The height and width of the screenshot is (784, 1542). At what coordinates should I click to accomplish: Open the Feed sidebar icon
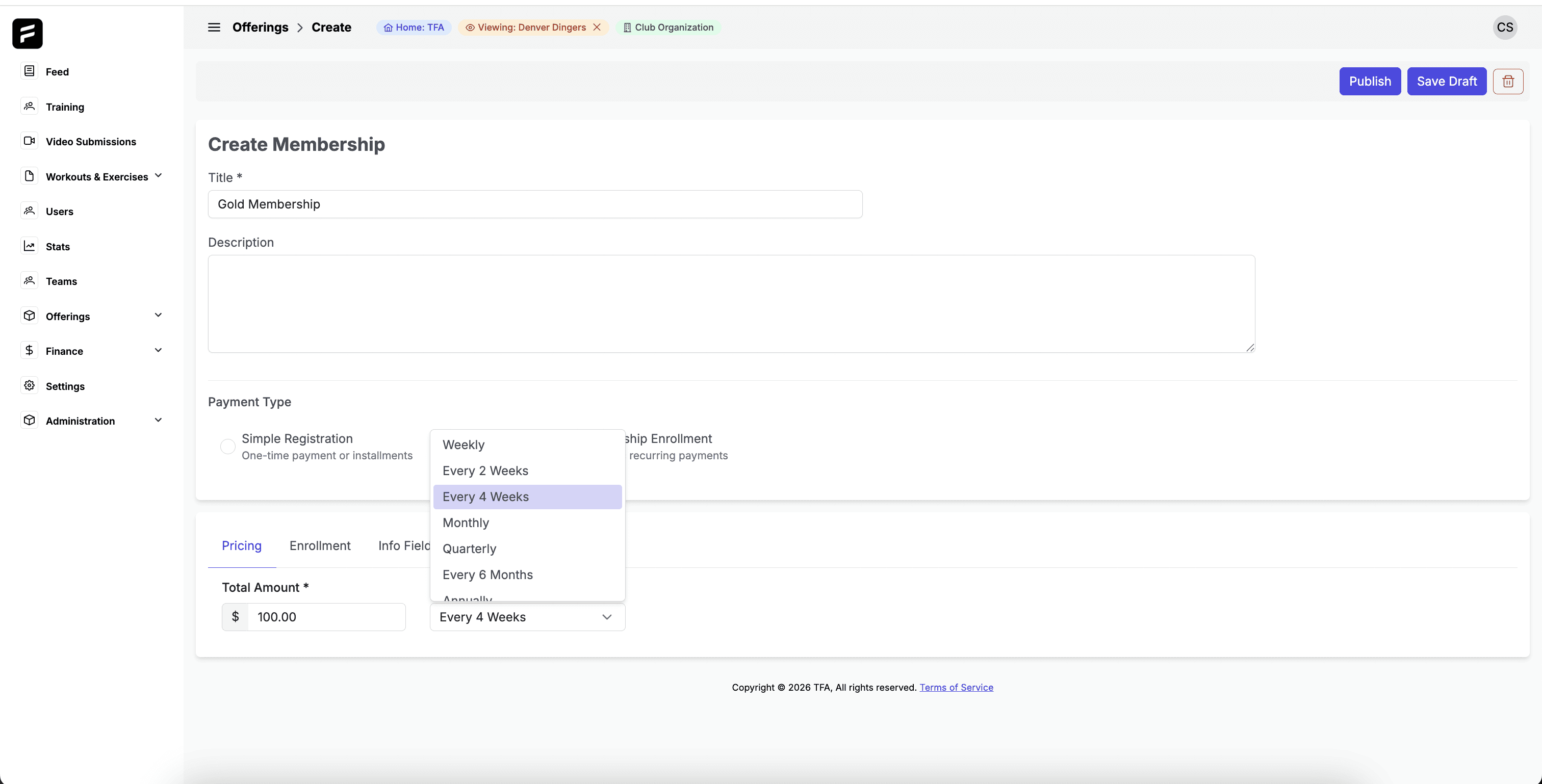[x=30, y=71]
